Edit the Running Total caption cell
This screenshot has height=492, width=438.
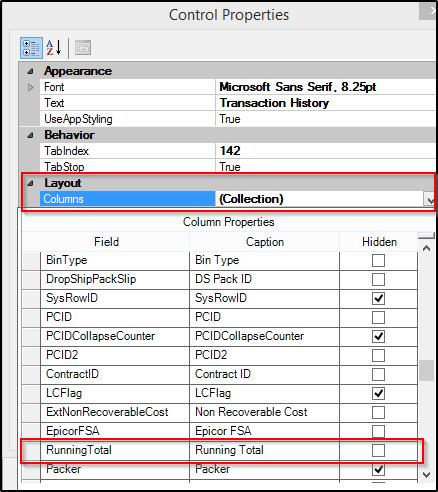[x=265, y=450]
